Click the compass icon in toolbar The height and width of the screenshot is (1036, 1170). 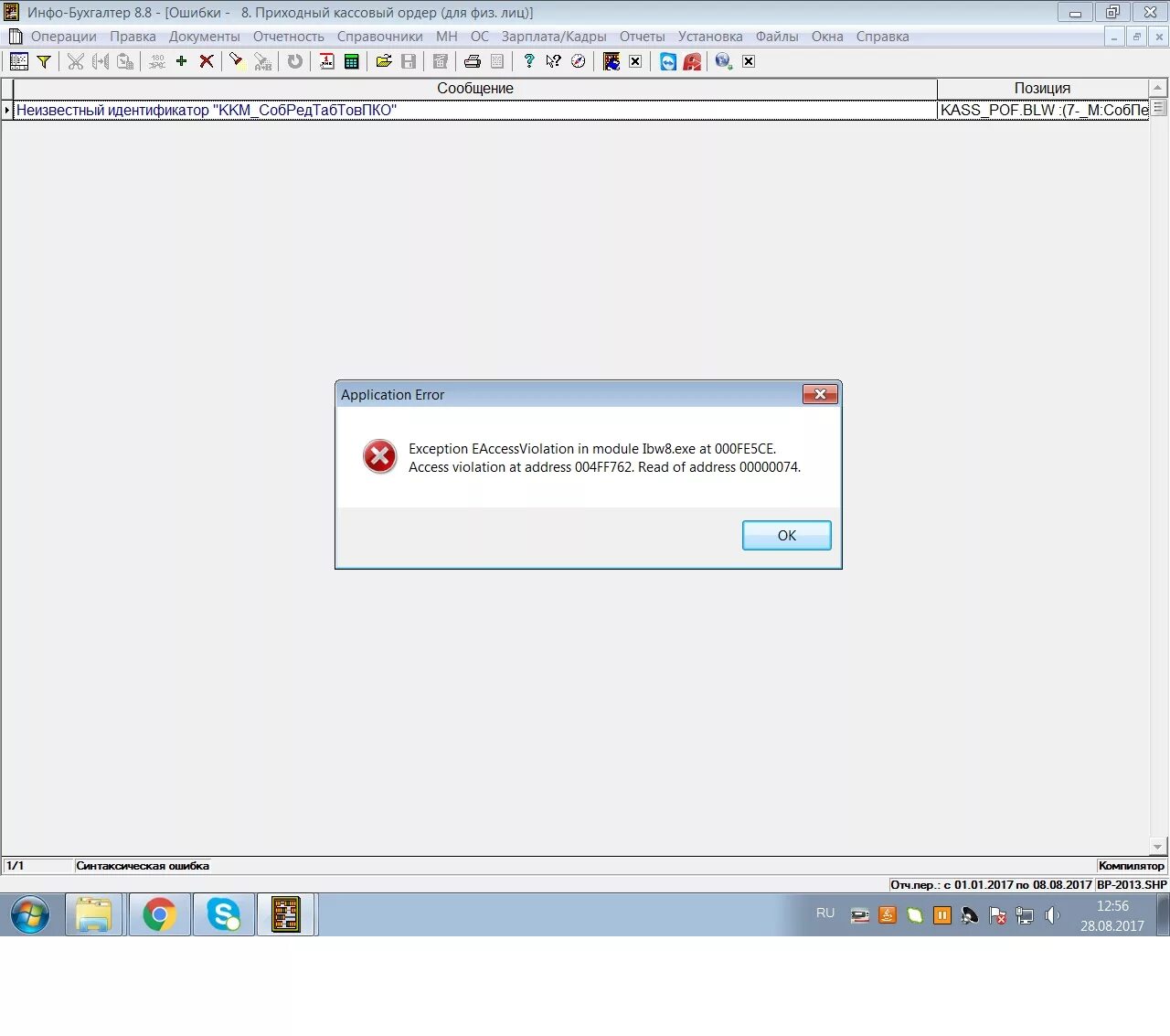click(x=578, y=61)
